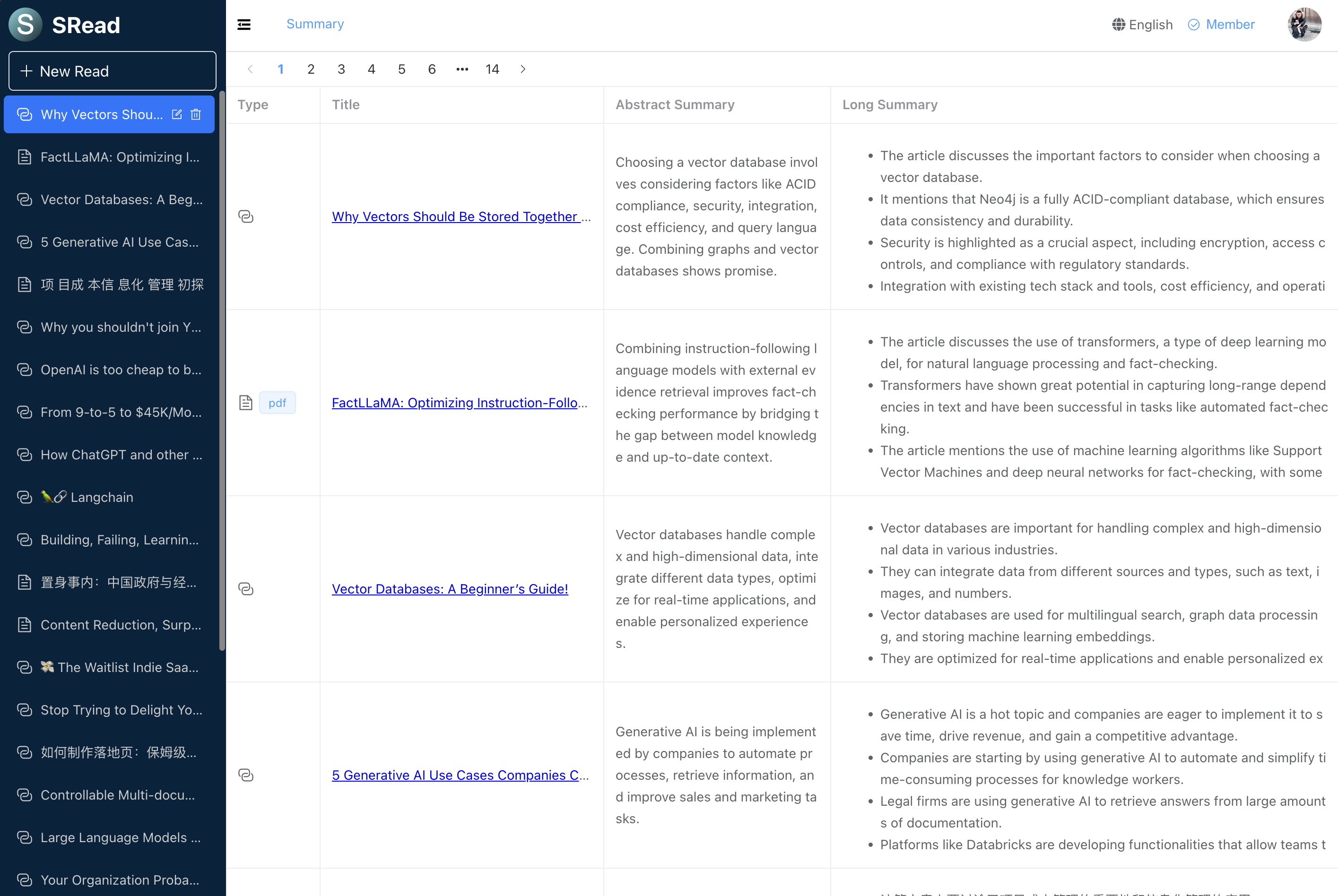
Task: Click the Member verified badge icon
Action: [x=1193, y=25]
